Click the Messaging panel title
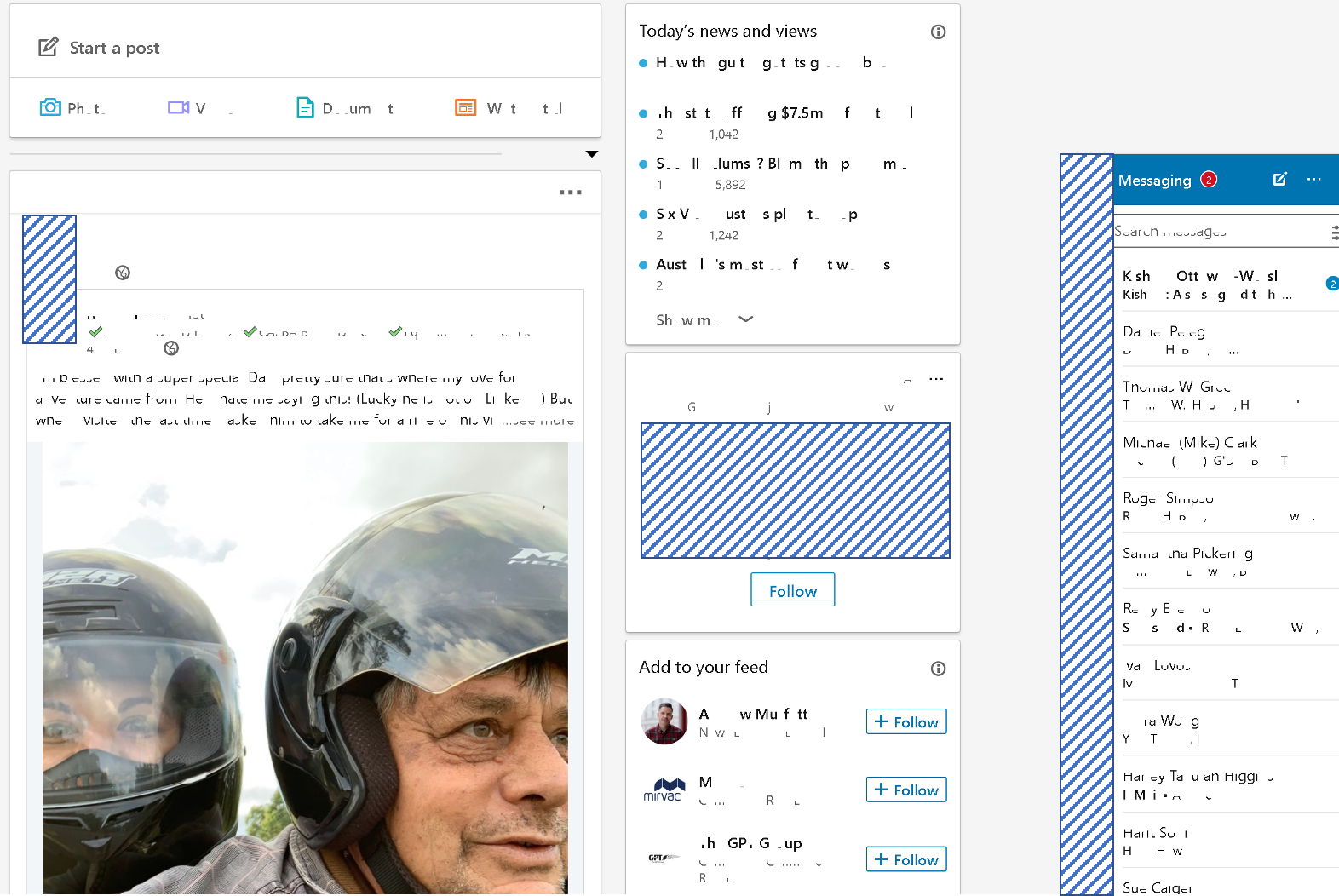This screenshot has width=1339, height=896. 1154,180
